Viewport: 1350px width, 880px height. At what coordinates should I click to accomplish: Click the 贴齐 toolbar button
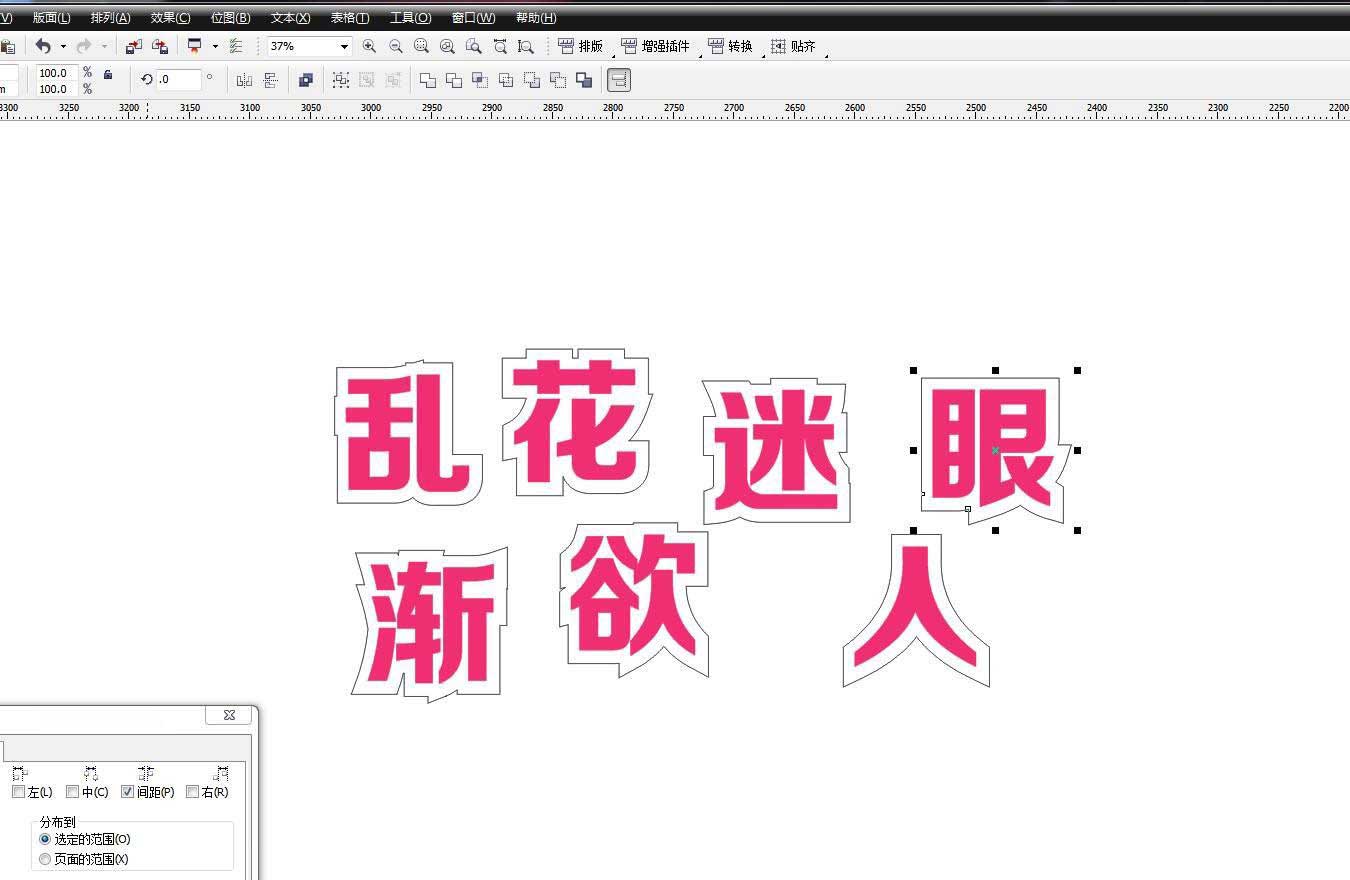(795, 46)
